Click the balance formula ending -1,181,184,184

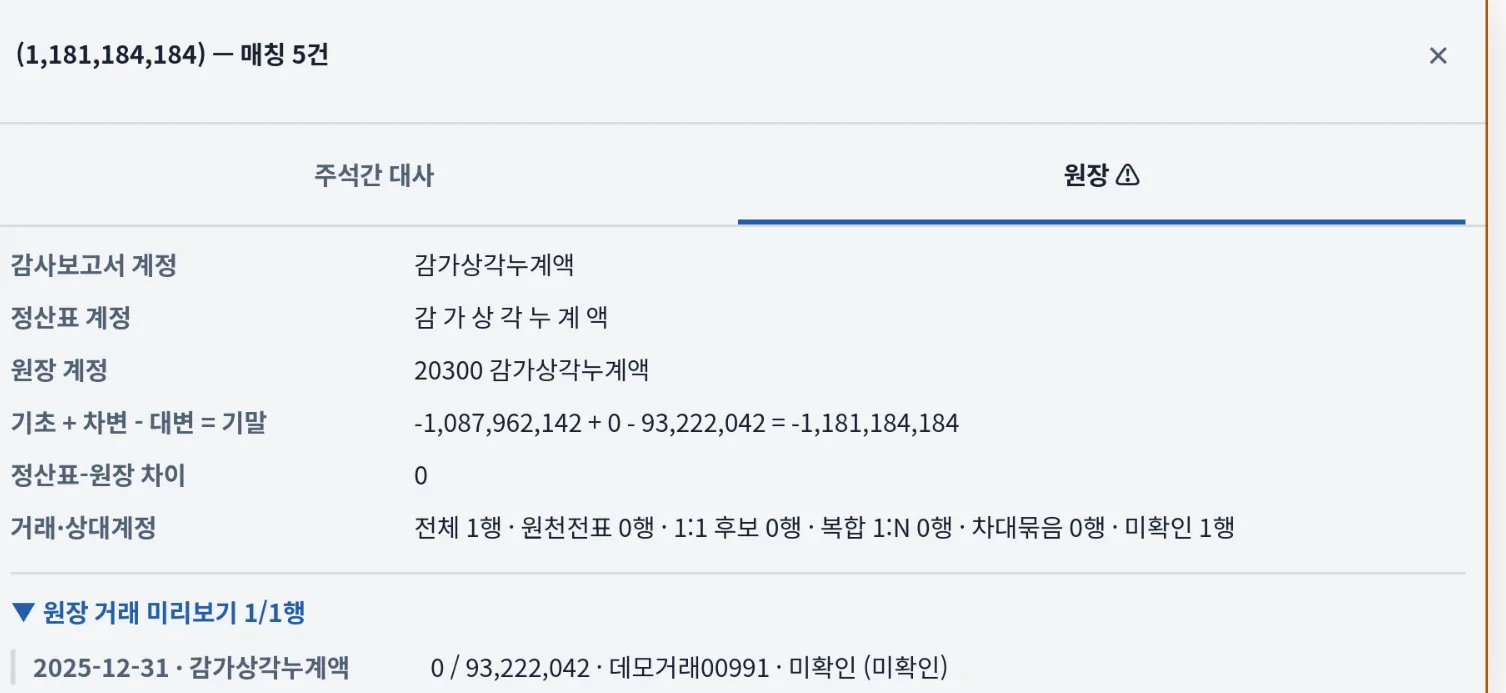tap(687, 423)
